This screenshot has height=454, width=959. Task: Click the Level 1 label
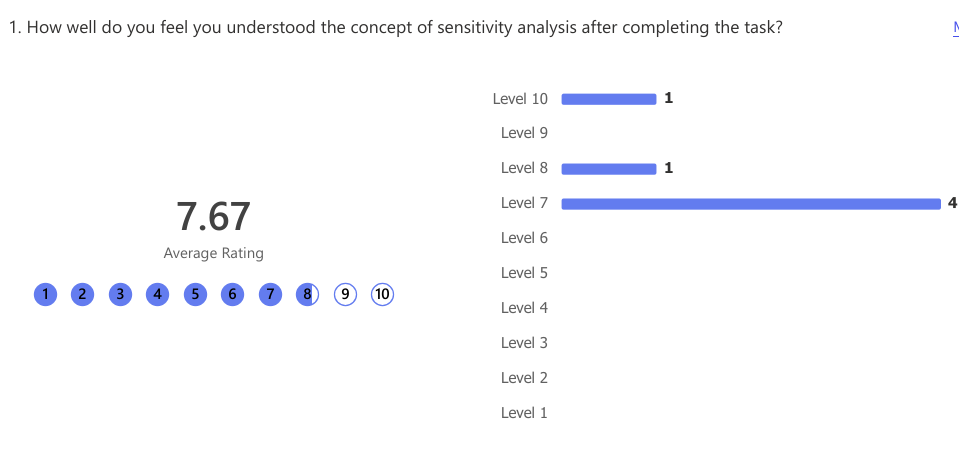coord(524,413)
